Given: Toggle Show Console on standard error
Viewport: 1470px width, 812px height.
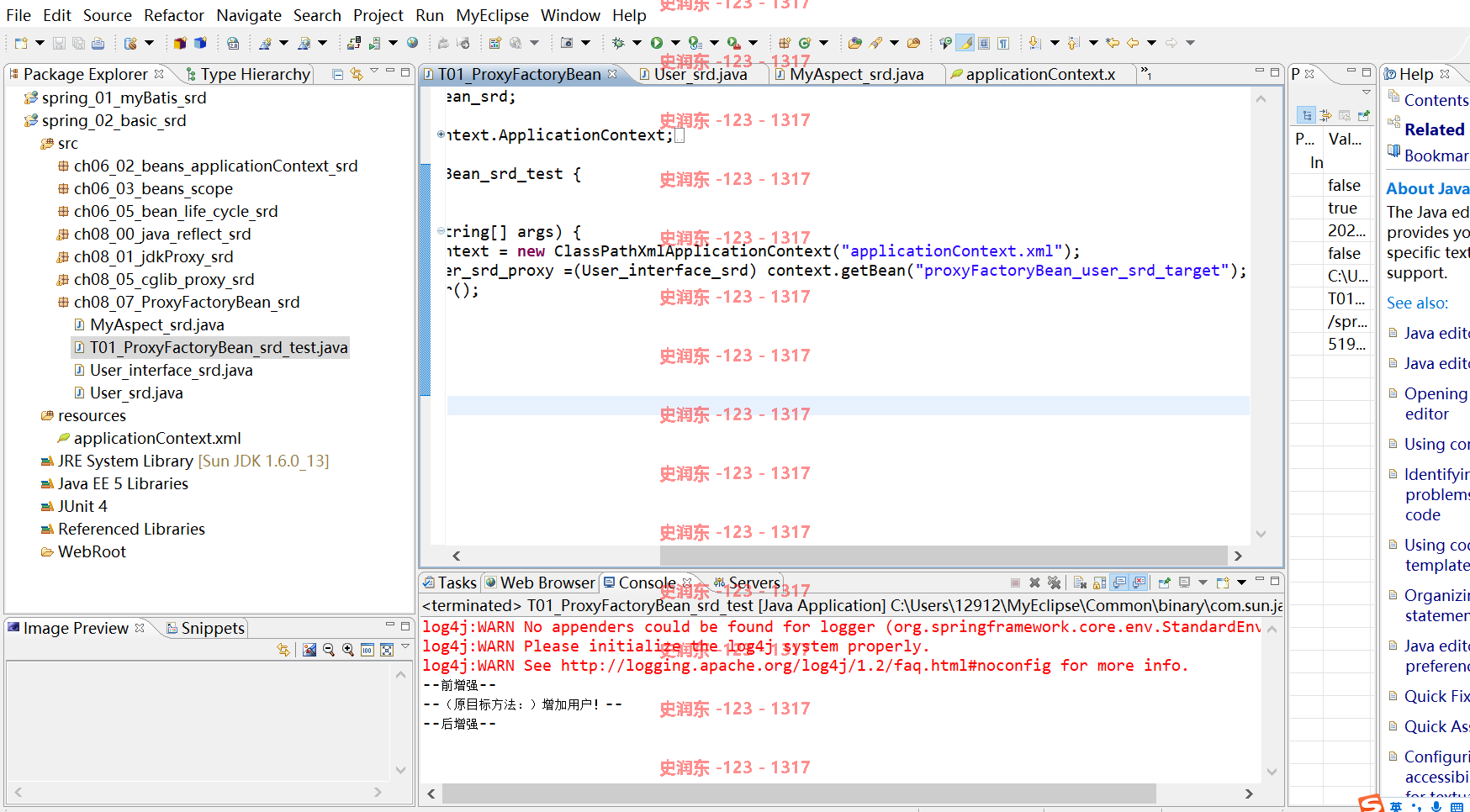Looking at the screenshot, I should click(x=1139, y=583).
